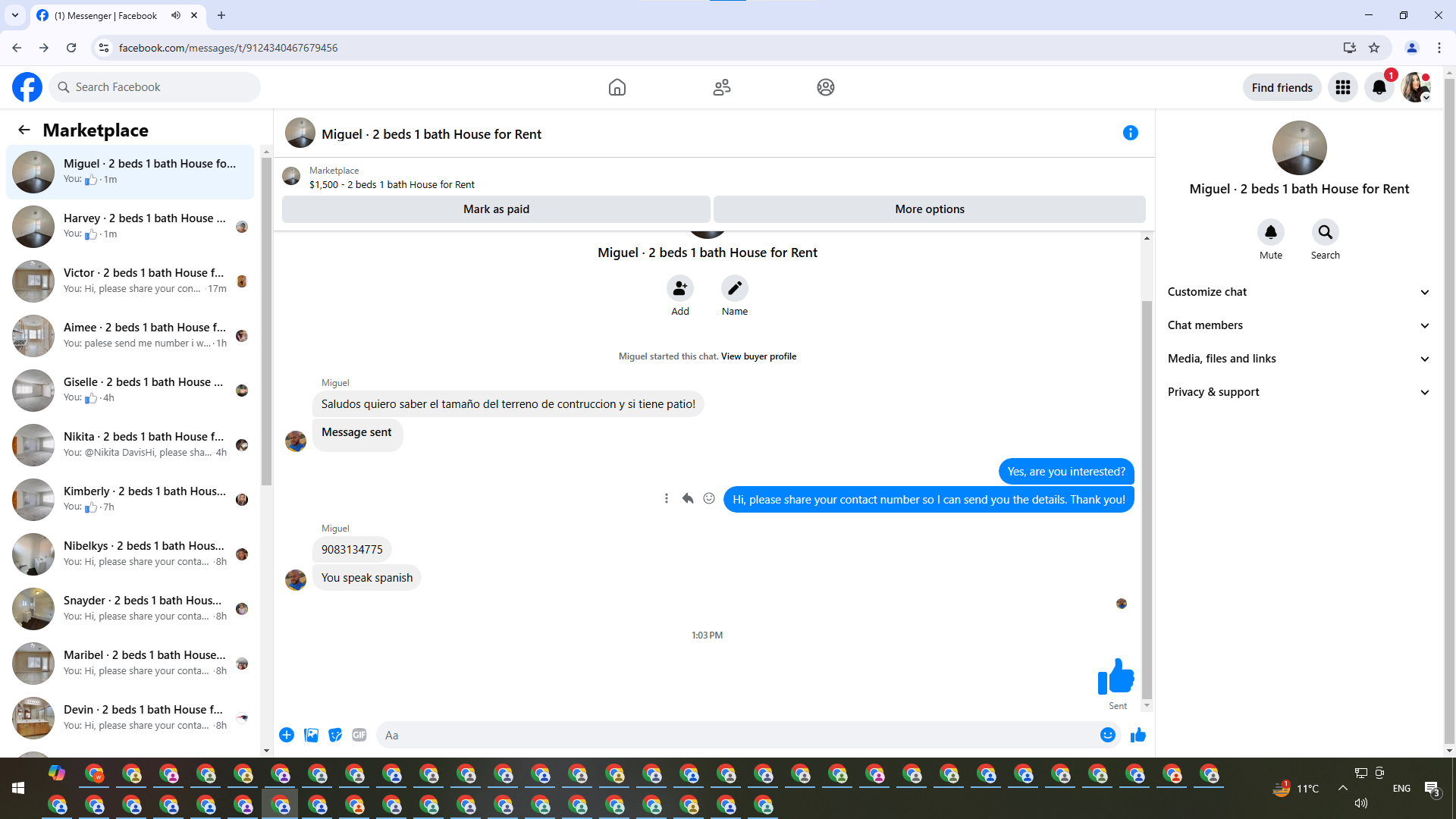The image size is (1456, 819).
Task: Attach a photo using image icon
Action: click(311, 735)
